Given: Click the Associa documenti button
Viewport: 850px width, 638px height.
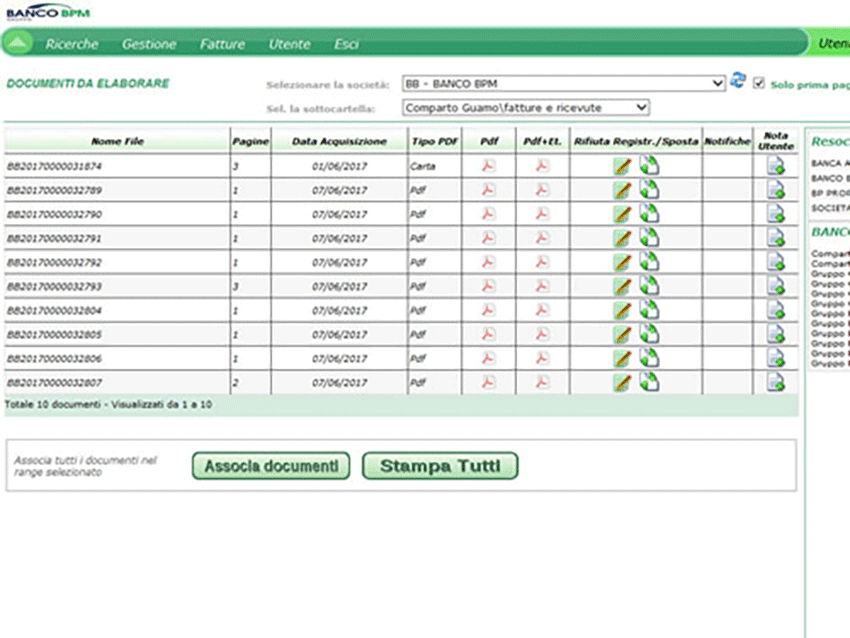Looking at the screenshot, I should pos(271,466).
